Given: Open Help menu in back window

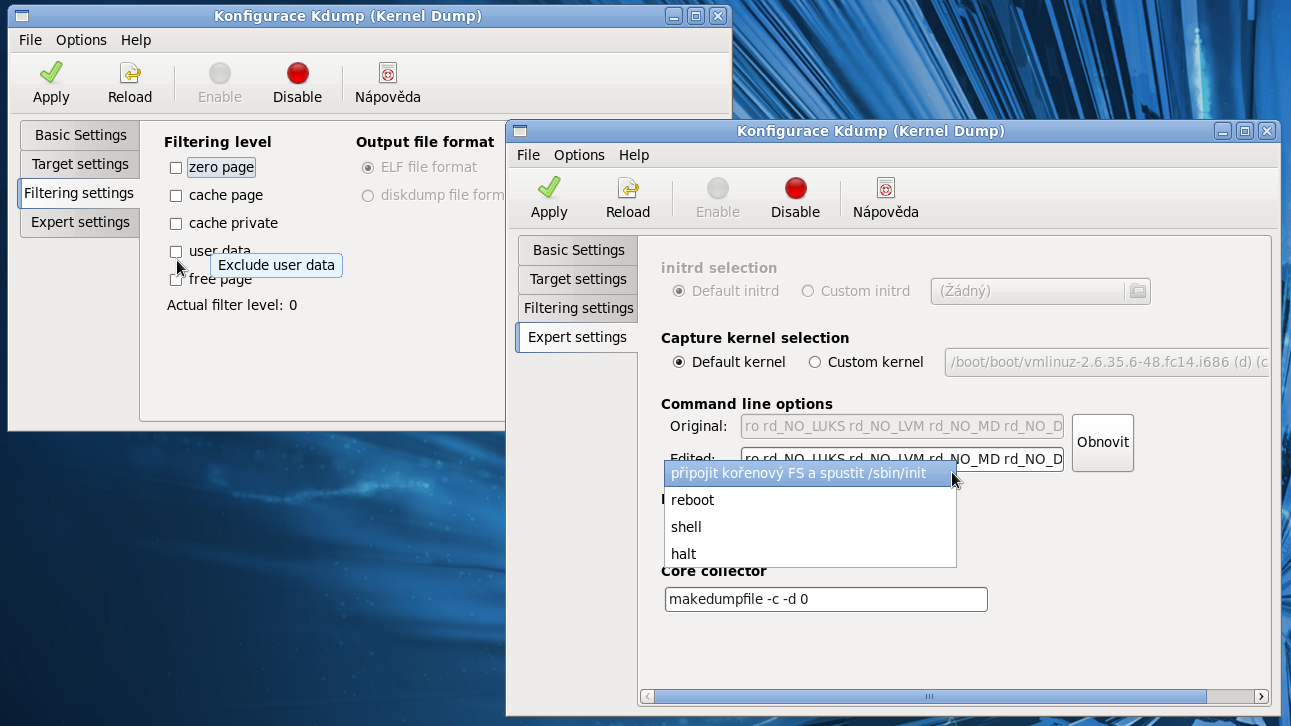Looking at the screenshot, I should tap(136, 40).
